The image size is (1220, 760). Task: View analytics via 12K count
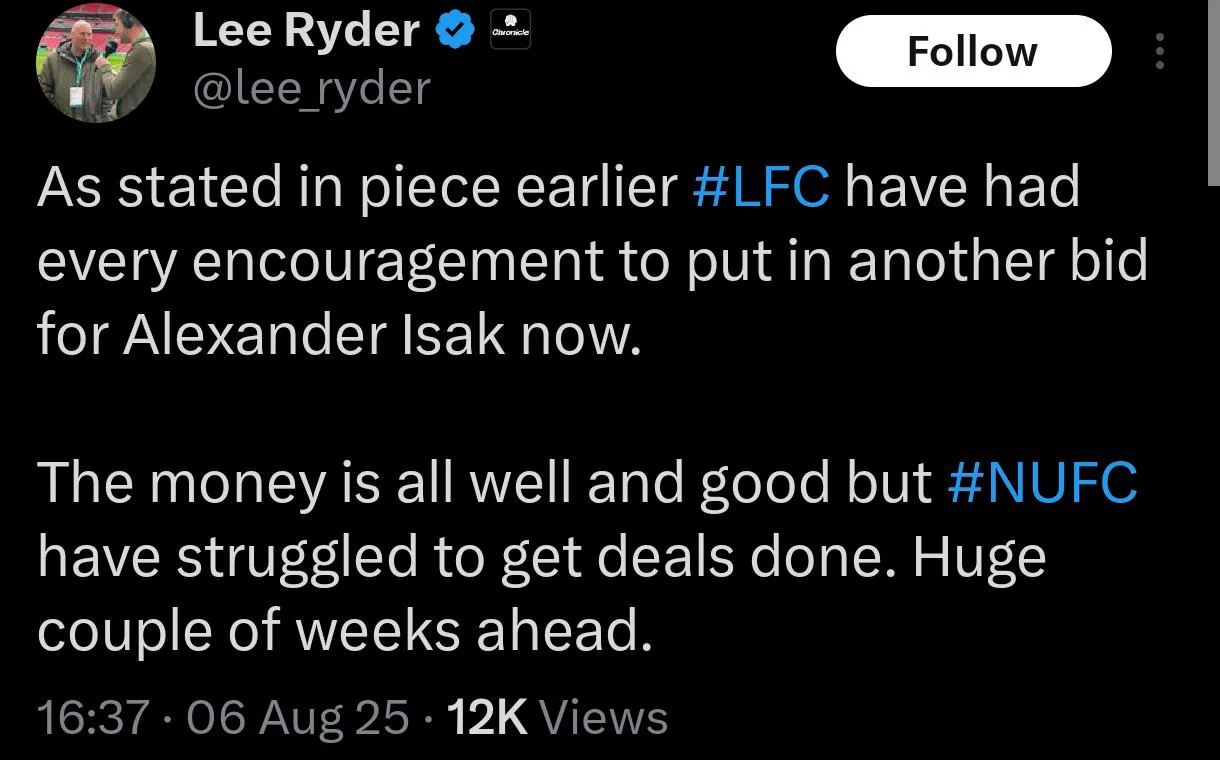click(487, 717)
